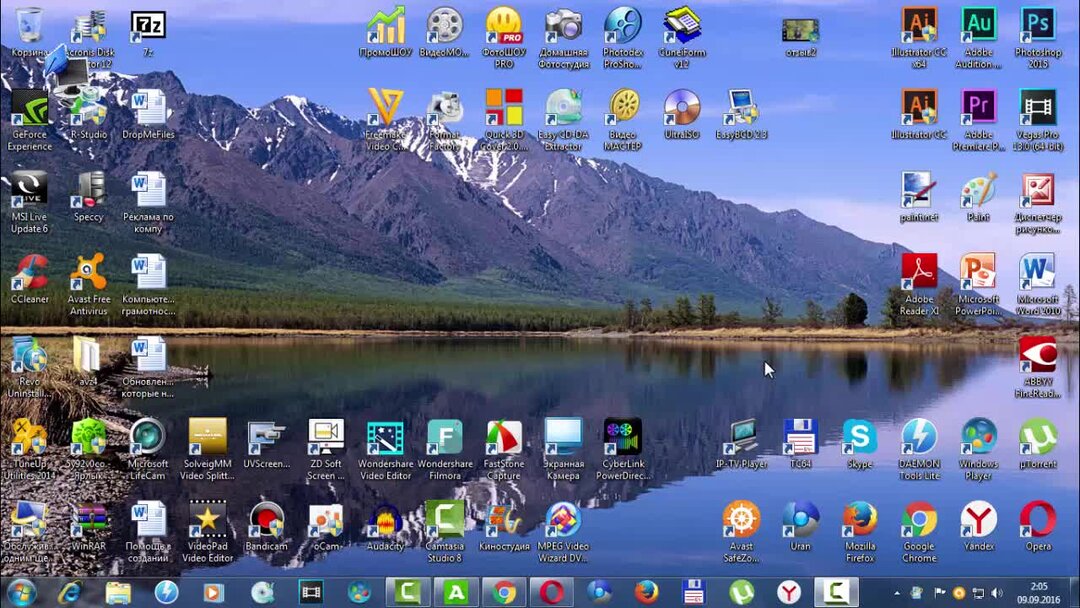1080x608 pixels.
Task: Open Adobe Reader XI shortcut
Action: point(919,284)
